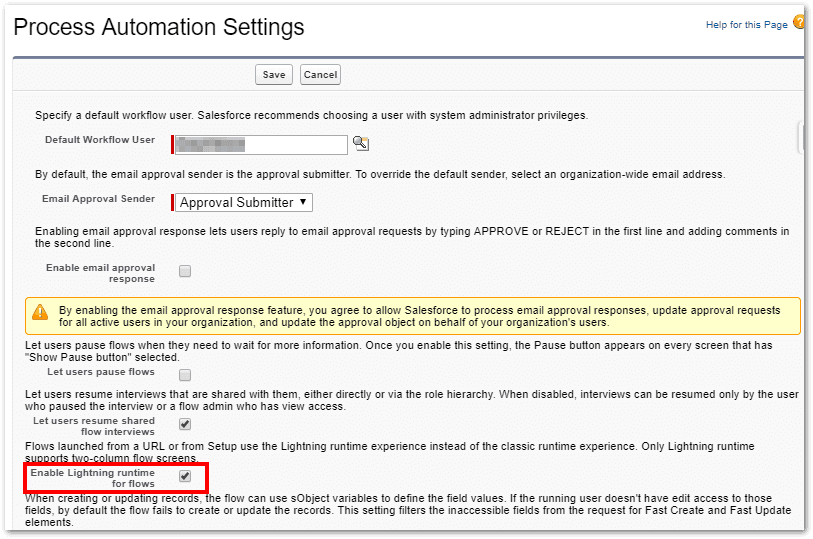This screenshot has width=813, height=539.
Task: Click the yellow warning triangle icon
Action: 40,313
